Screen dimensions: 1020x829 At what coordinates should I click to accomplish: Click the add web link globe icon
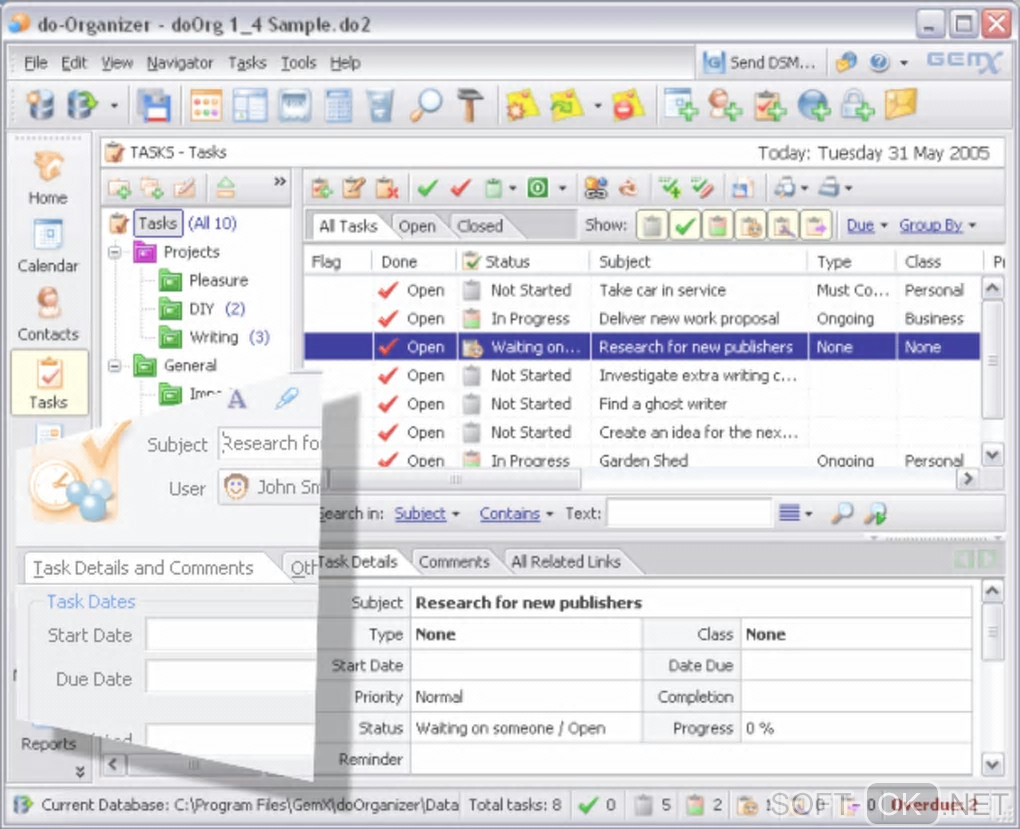(814, 105)
